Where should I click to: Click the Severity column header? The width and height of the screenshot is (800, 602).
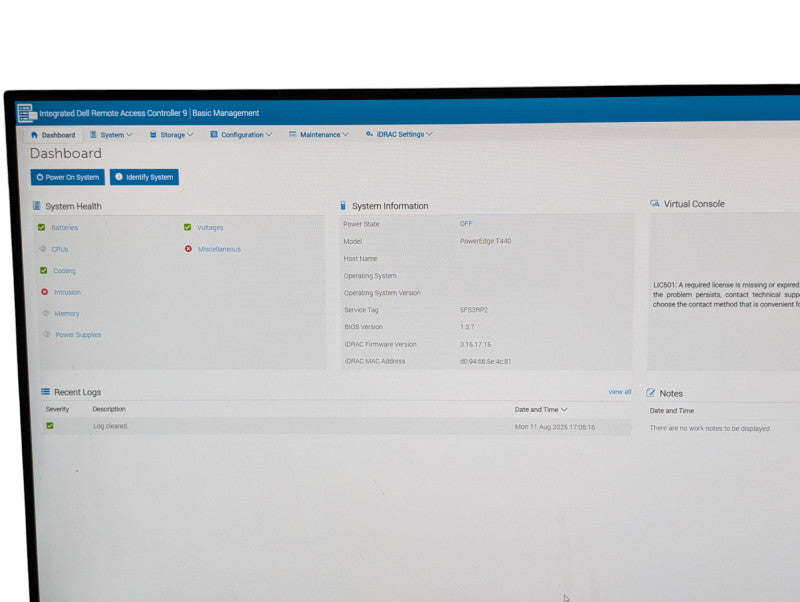57,409
